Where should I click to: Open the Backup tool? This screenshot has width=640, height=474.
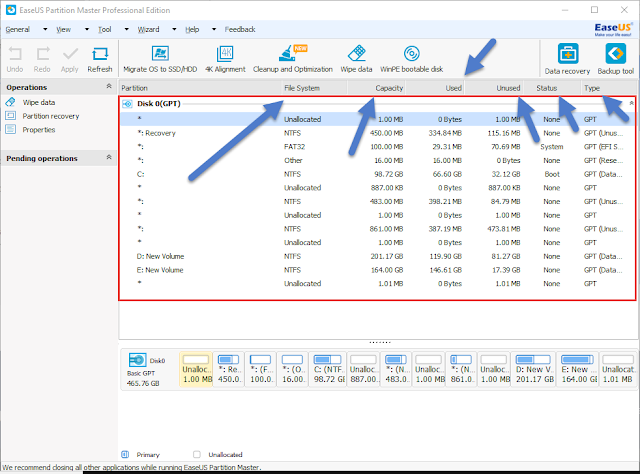616,59
